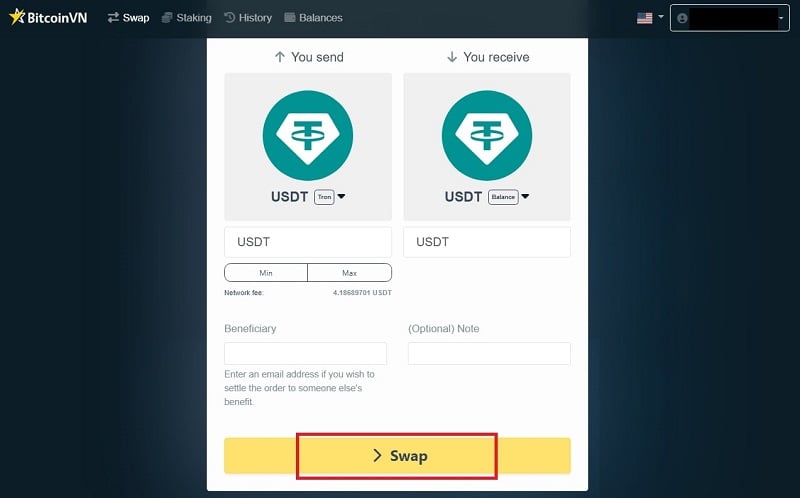
Task: Click the Swap arrows icon in navbar
Action: point(113,17)
